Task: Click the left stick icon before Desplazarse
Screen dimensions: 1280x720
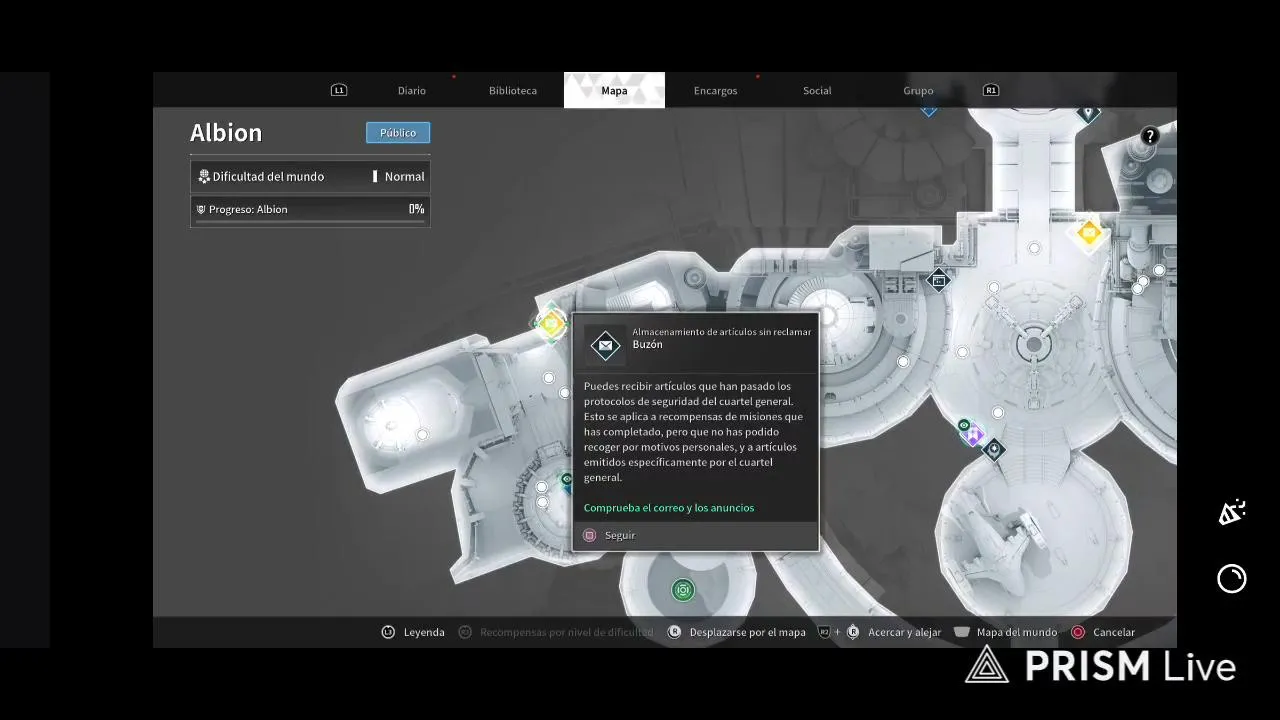Action: click(675, 632)
